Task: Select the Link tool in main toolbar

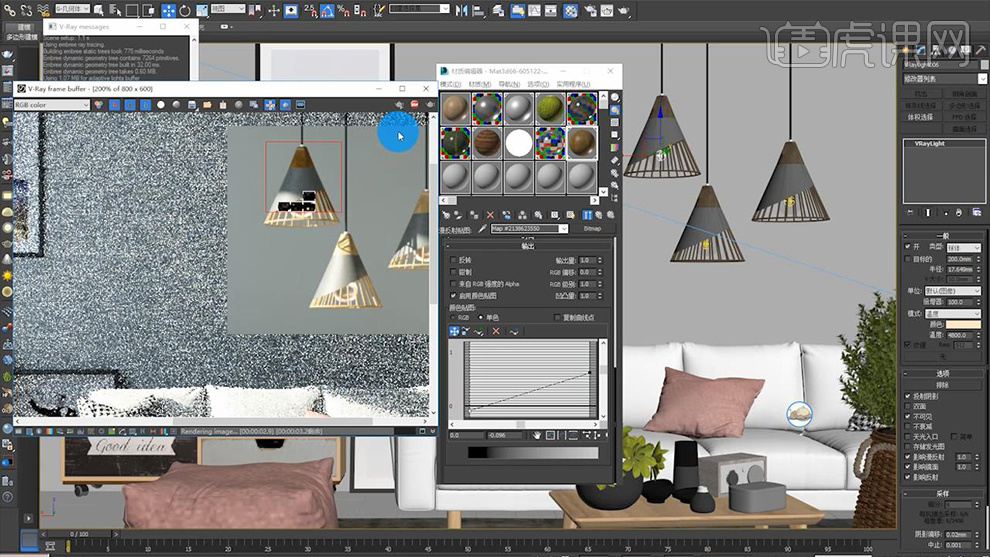Action: (x=9, y=10)
